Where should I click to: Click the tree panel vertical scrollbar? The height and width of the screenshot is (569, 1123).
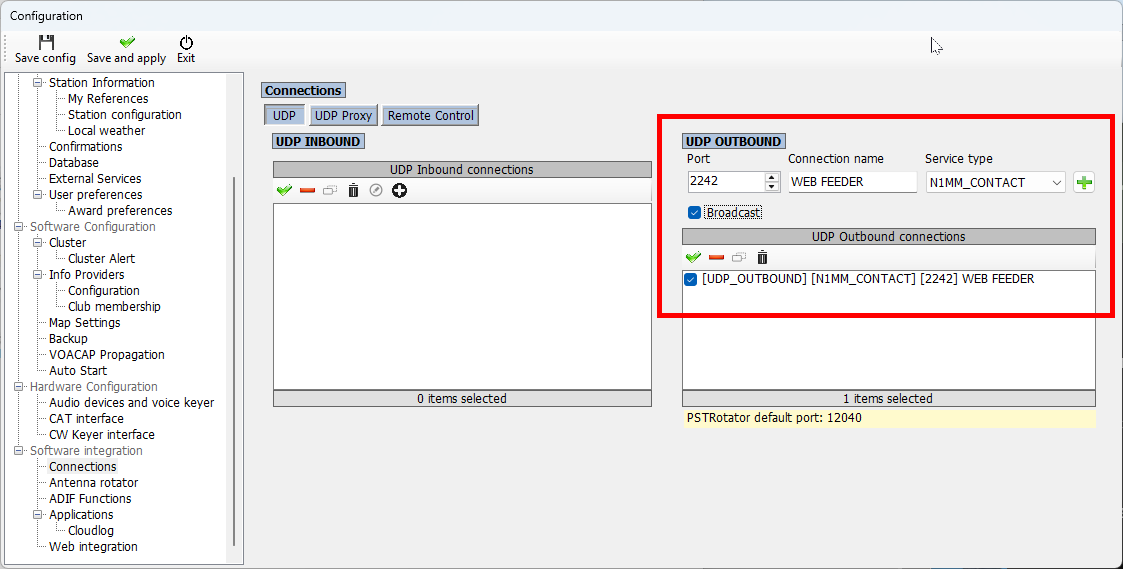(x=233, y=362)
